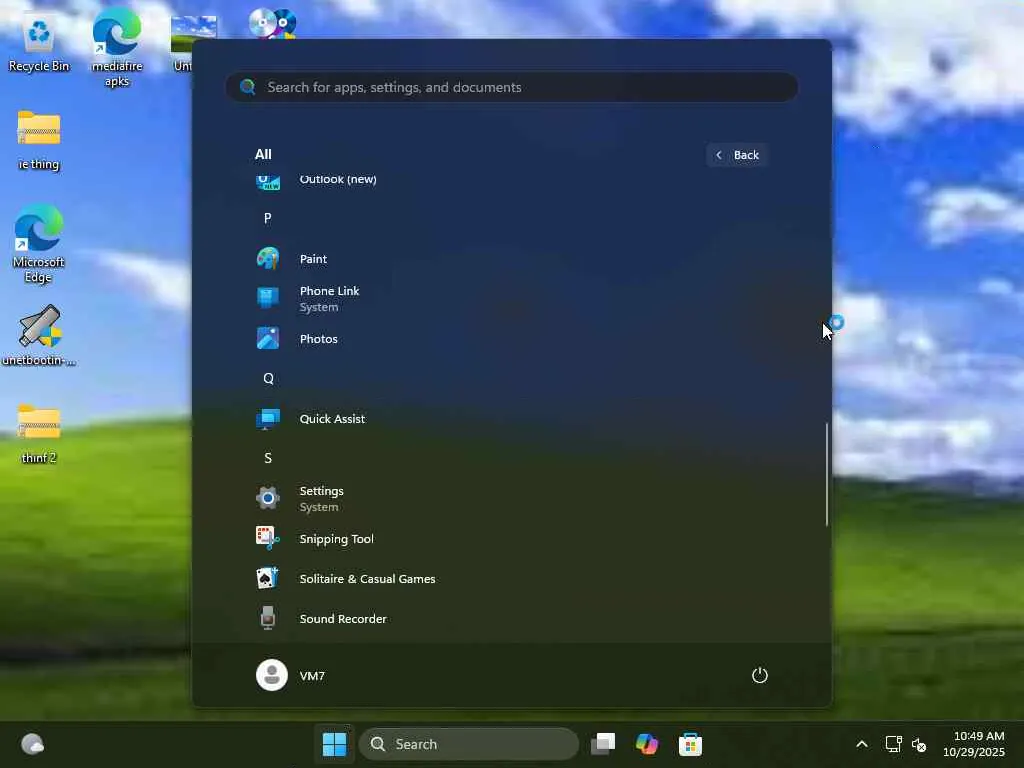Open the disc icon on the desktop

(272, 23)
